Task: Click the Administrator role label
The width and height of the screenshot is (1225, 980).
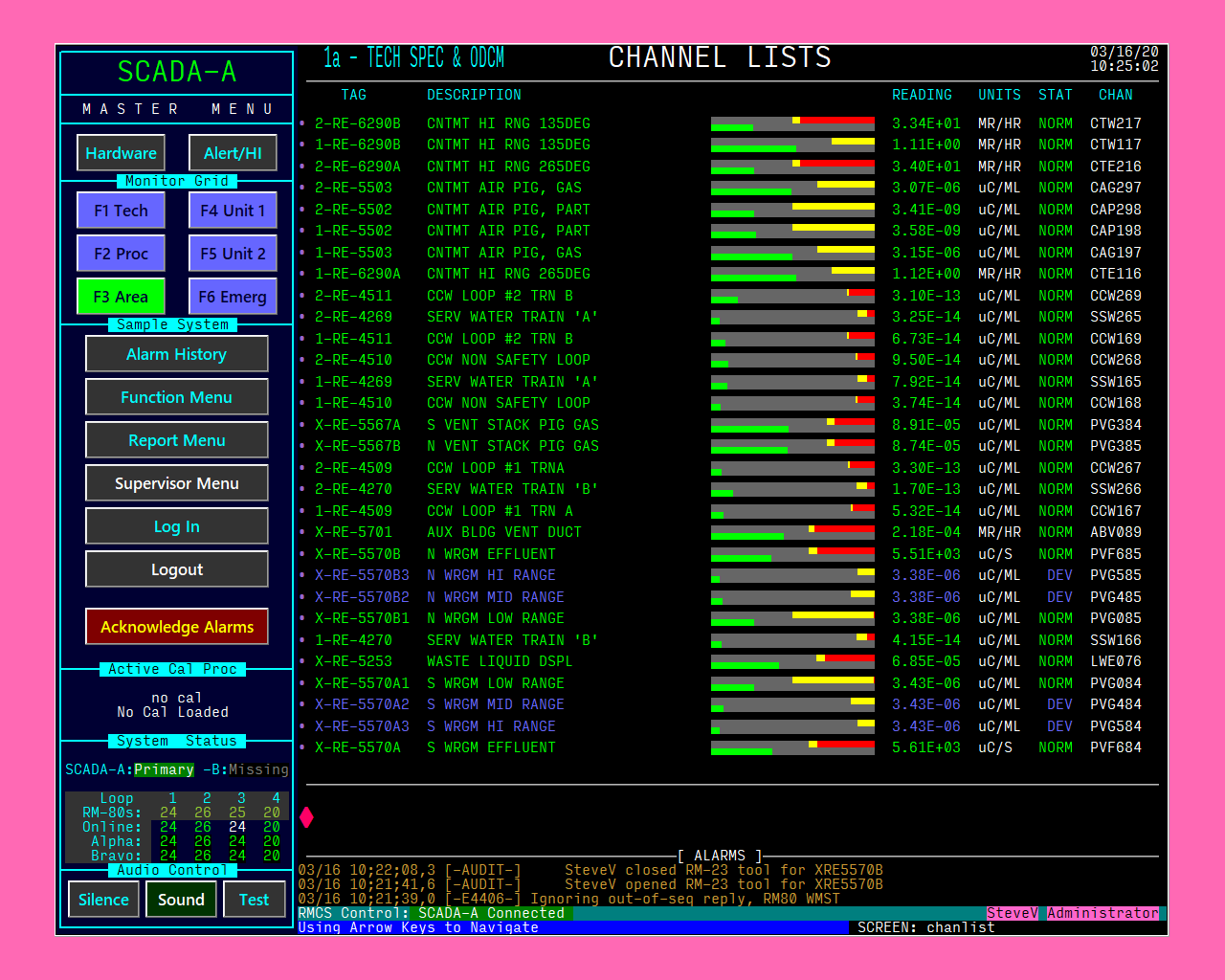Action: [1102, 913]
